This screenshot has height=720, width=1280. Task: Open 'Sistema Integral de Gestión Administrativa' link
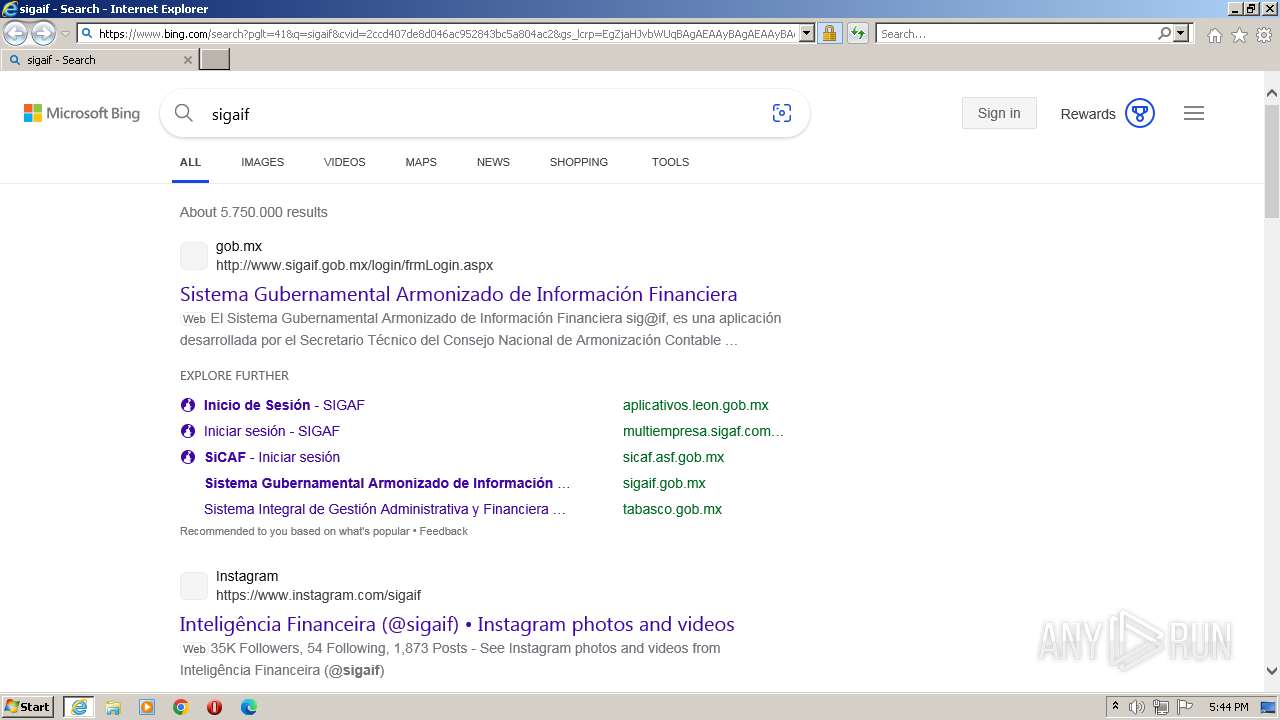tap(385, 509)
